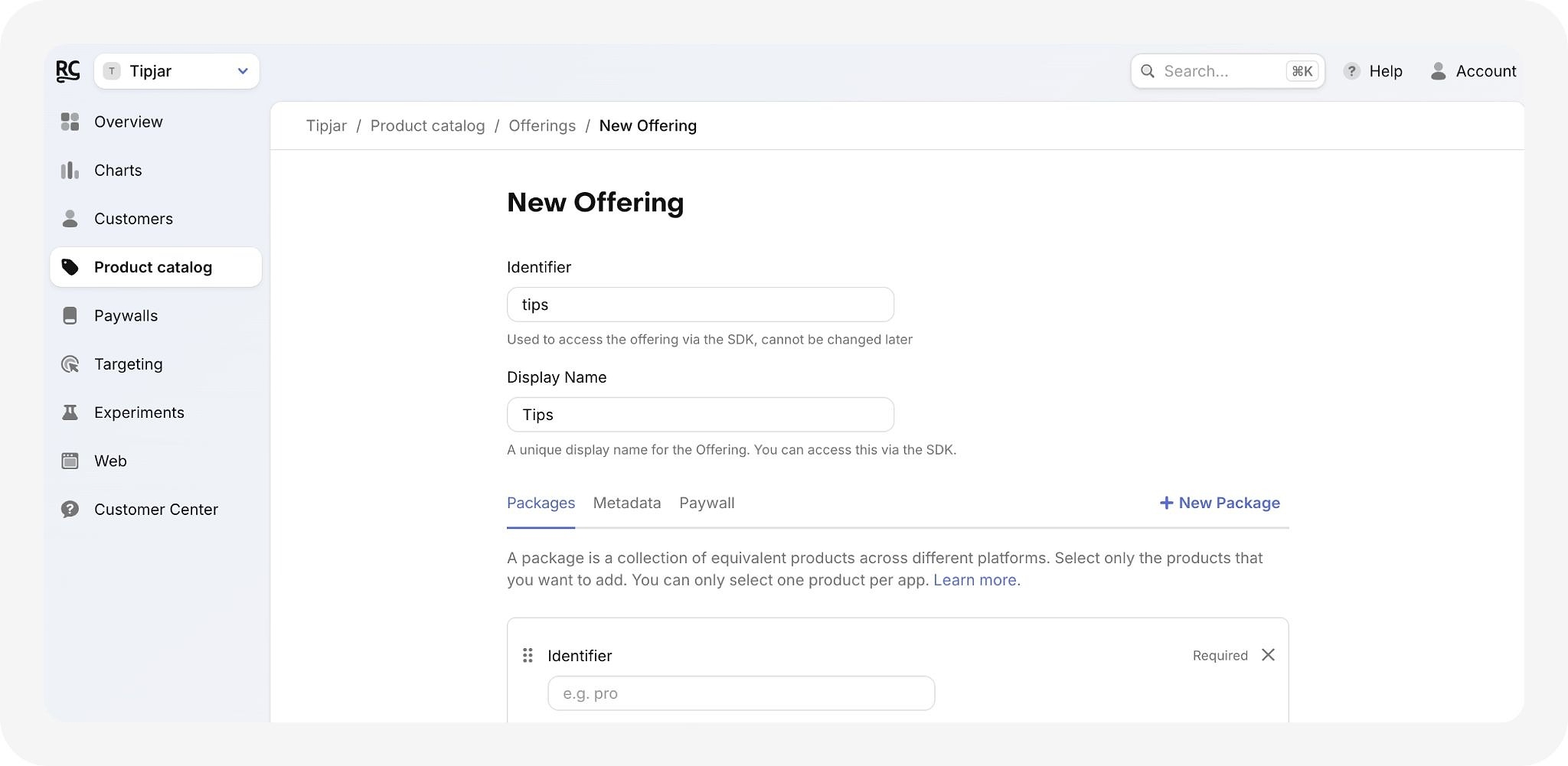Navigate to Customers page

[x=156, y=219]
